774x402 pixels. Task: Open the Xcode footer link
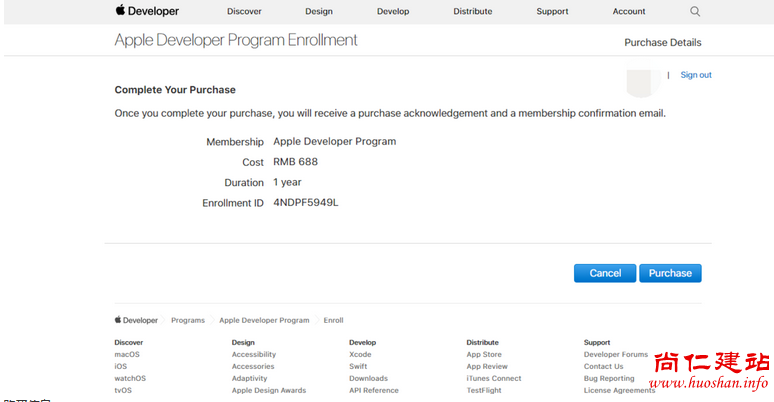pyautogui.click(x=360, y=354)
